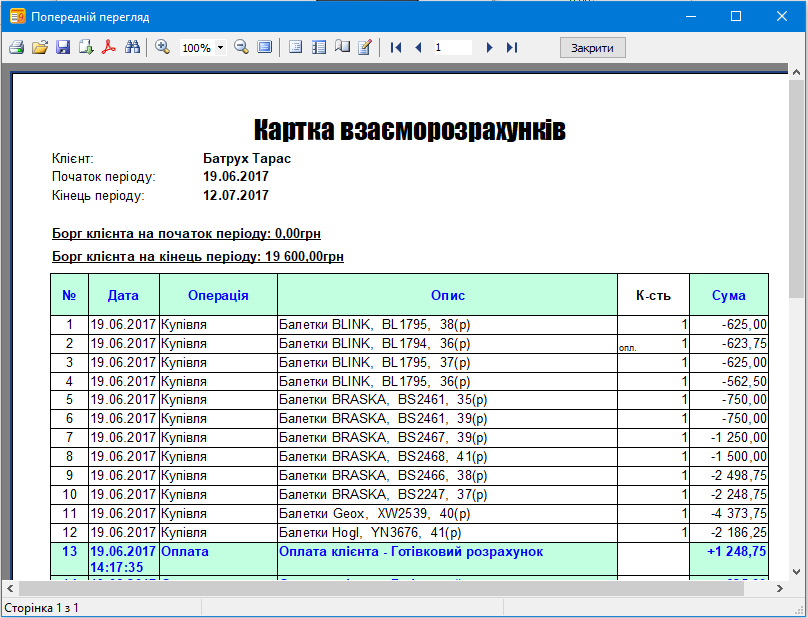Open a report file with folder icon

(39, 47)
